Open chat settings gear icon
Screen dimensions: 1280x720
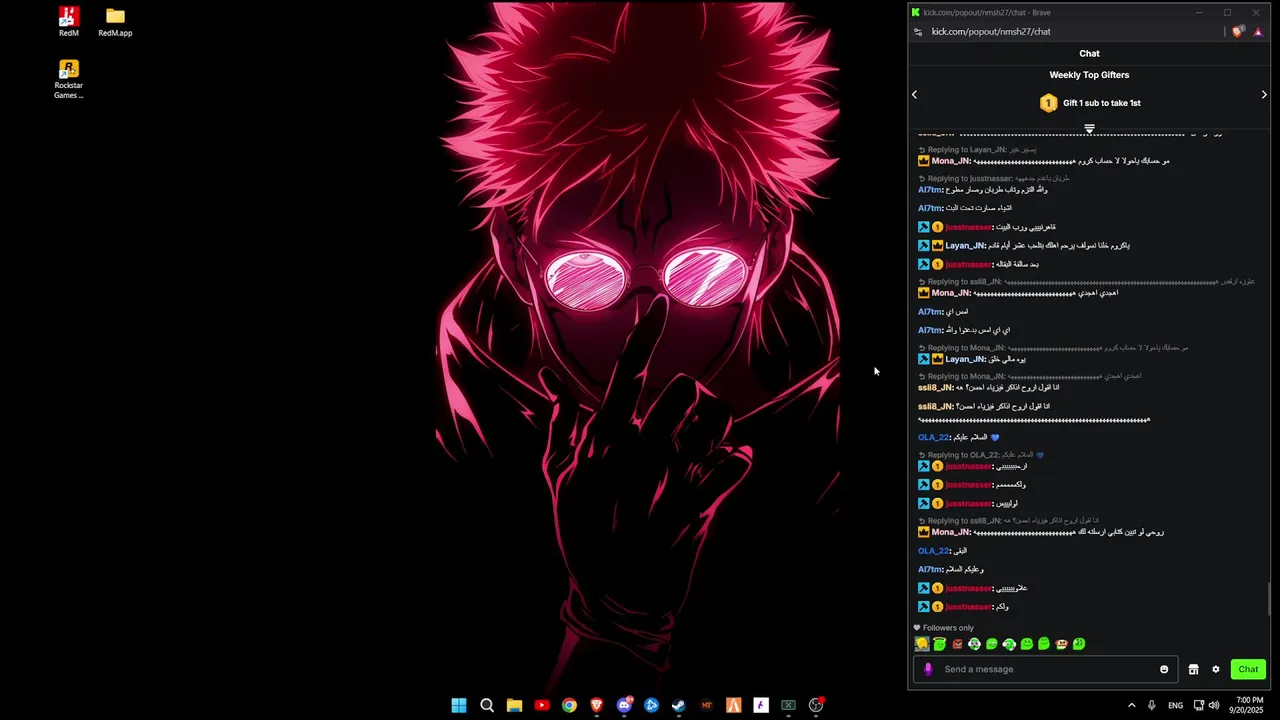(1216, 669)
